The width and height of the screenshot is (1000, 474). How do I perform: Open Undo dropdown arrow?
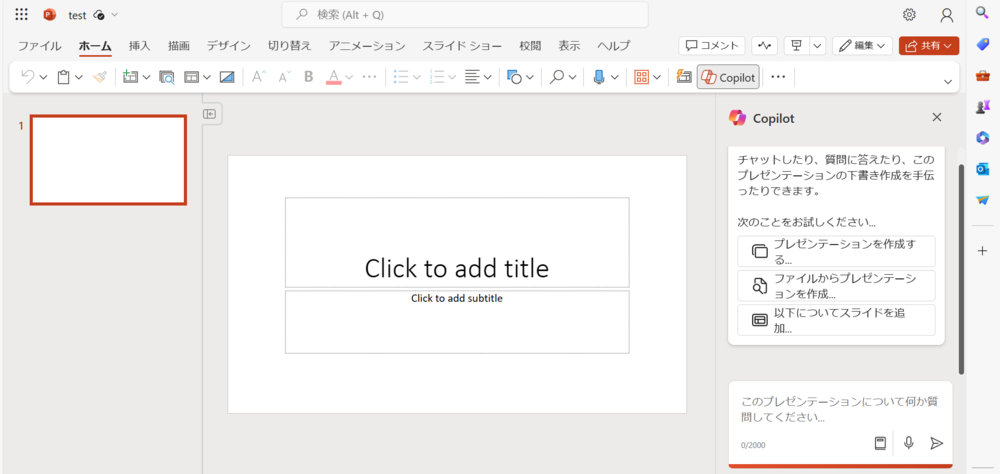(43, 78)
